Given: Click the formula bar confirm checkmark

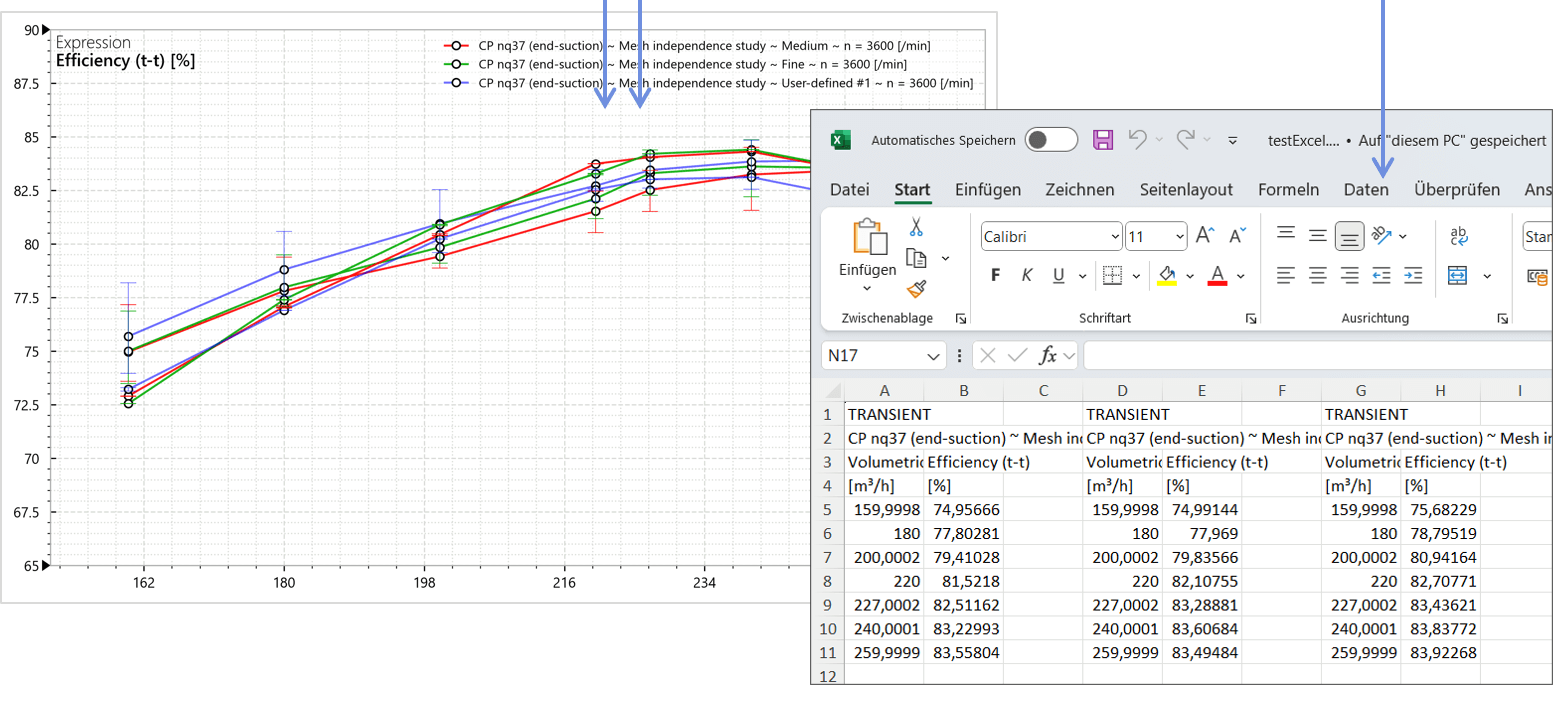Looking at the screenshot, I should [x=1018, y=355].
